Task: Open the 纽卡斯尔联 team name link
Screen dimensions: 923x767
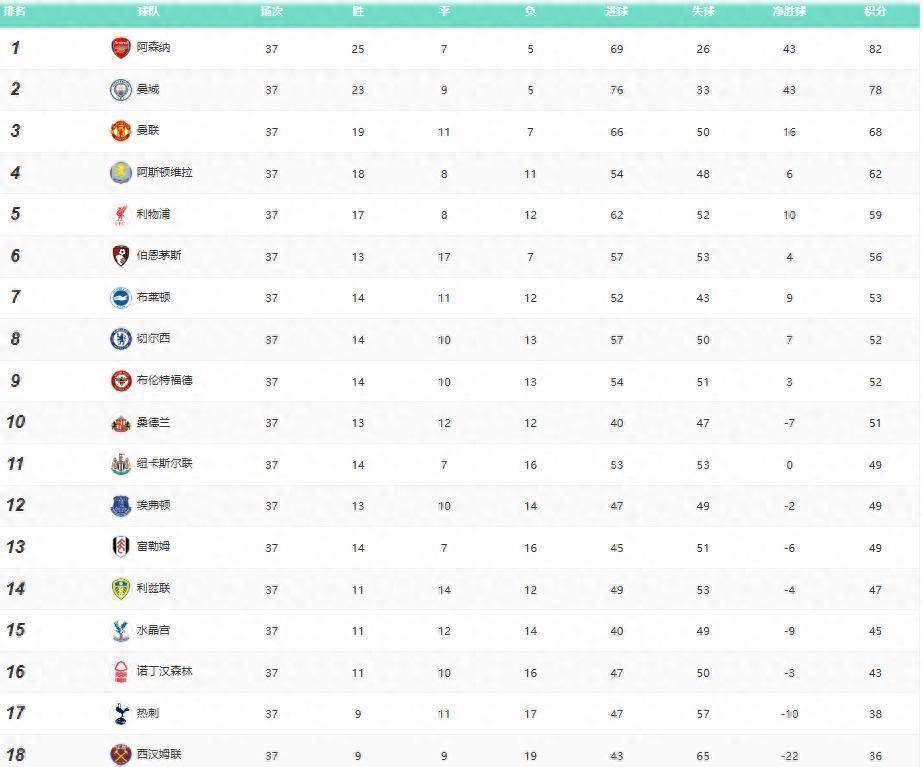Action: tap(165, 463)
